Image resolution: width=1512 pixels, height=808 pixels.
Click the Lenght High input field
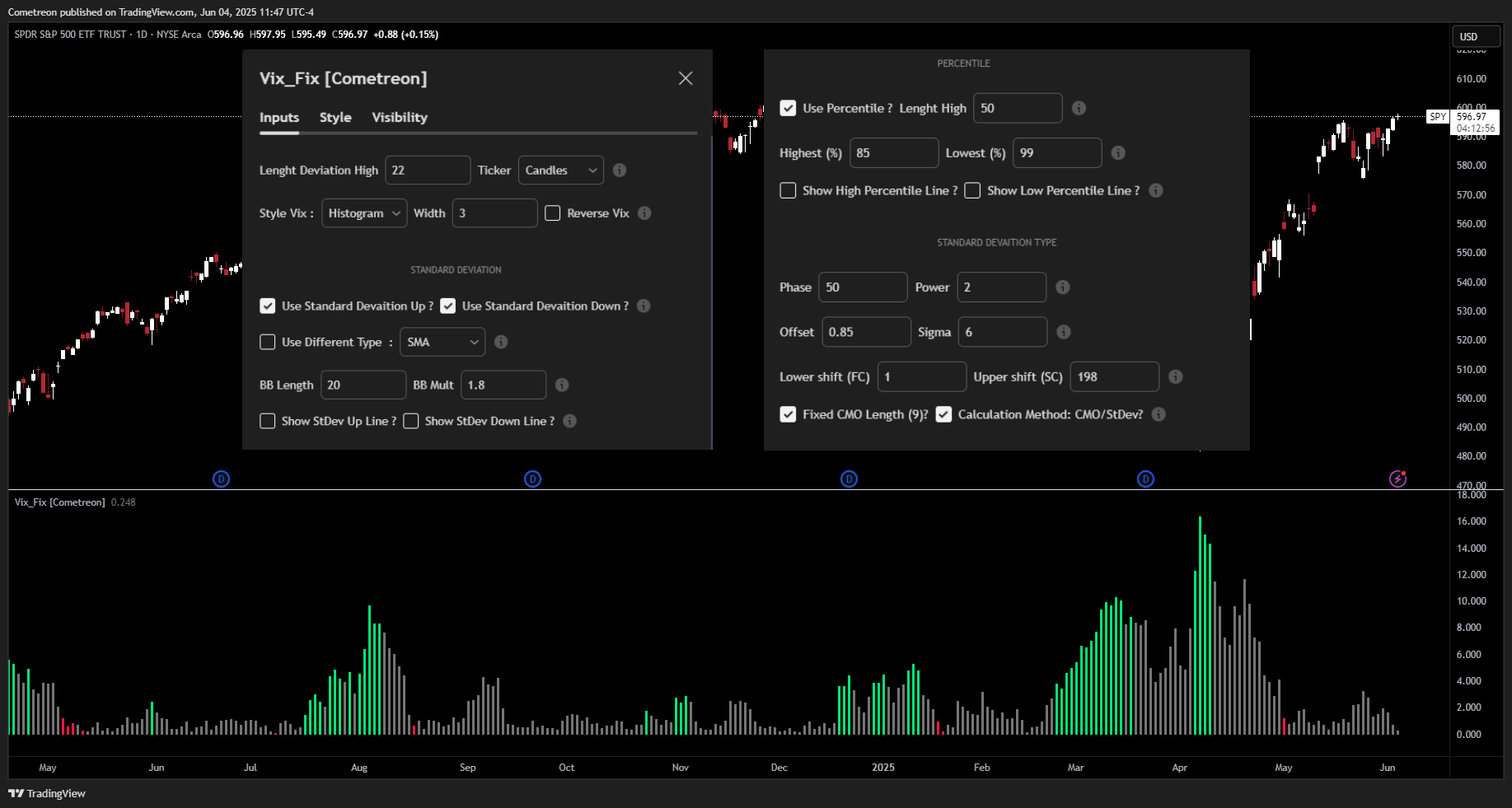[x=1018, y=108]
